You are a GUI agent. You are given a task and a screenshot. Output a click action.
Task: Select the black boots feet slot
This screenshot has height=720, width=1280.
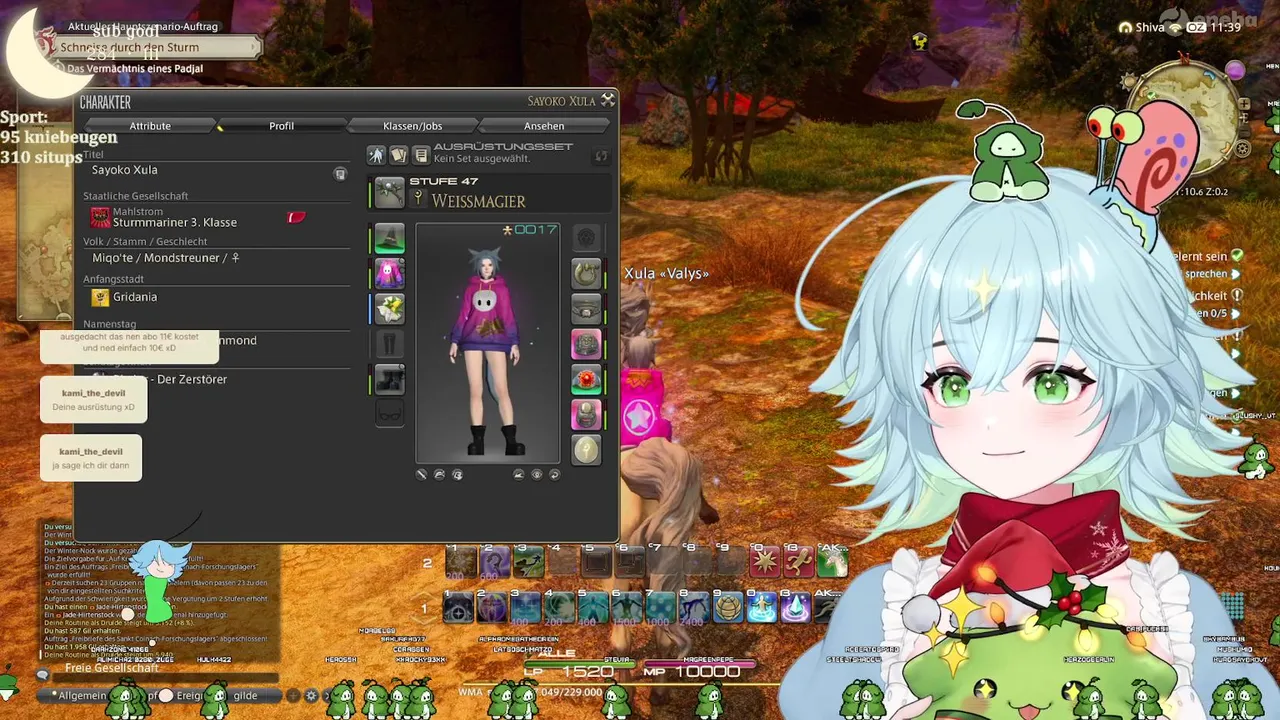click(389, 379)
